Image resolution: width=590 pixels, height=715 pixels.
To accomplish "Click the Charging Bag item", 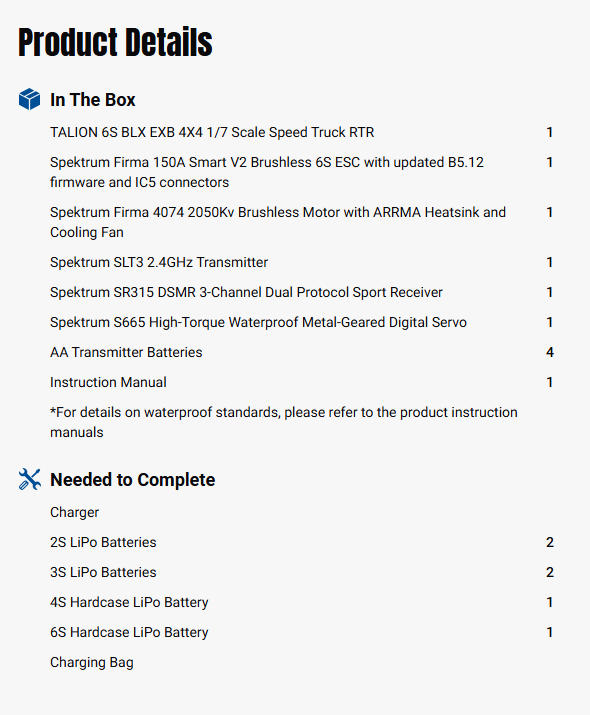I will [92, 663].
